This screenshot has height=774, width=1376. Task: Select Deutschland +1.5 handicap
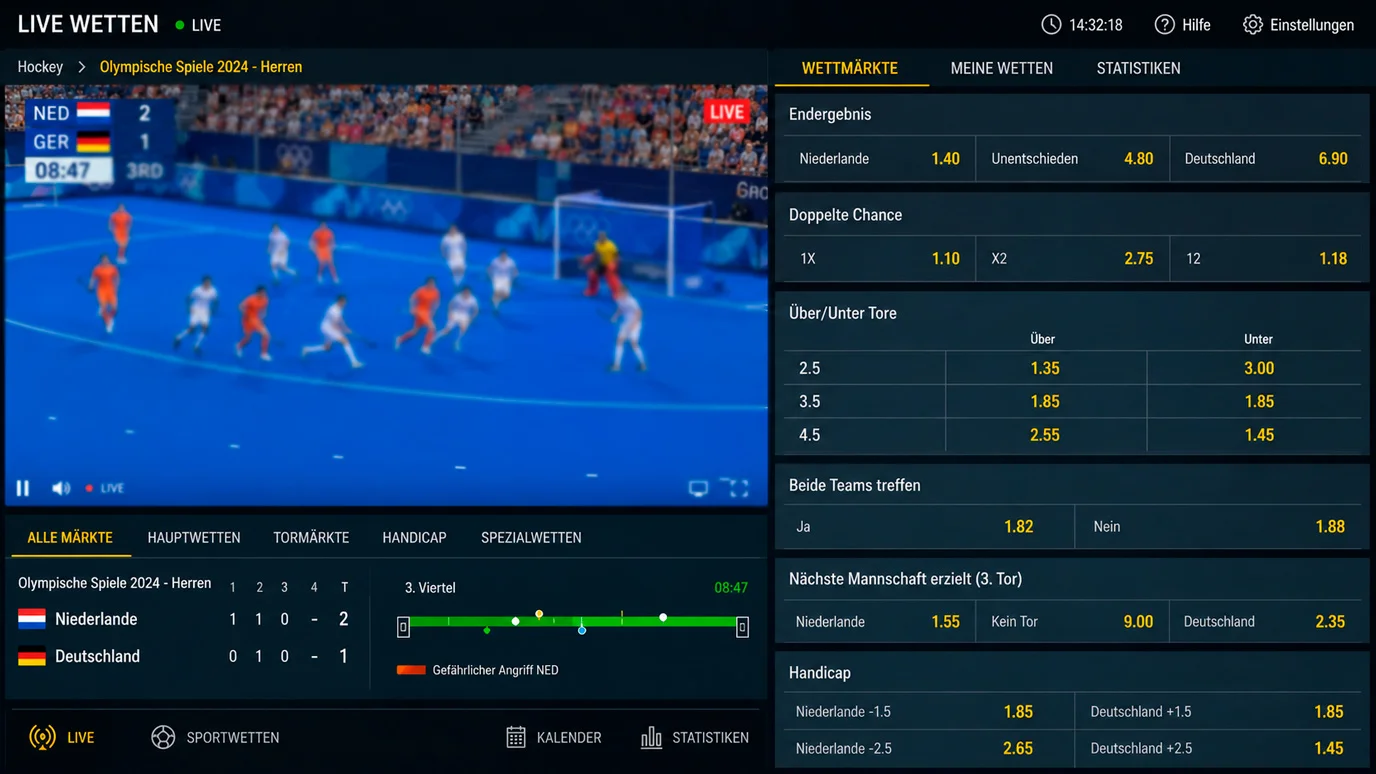point(1219,712)
